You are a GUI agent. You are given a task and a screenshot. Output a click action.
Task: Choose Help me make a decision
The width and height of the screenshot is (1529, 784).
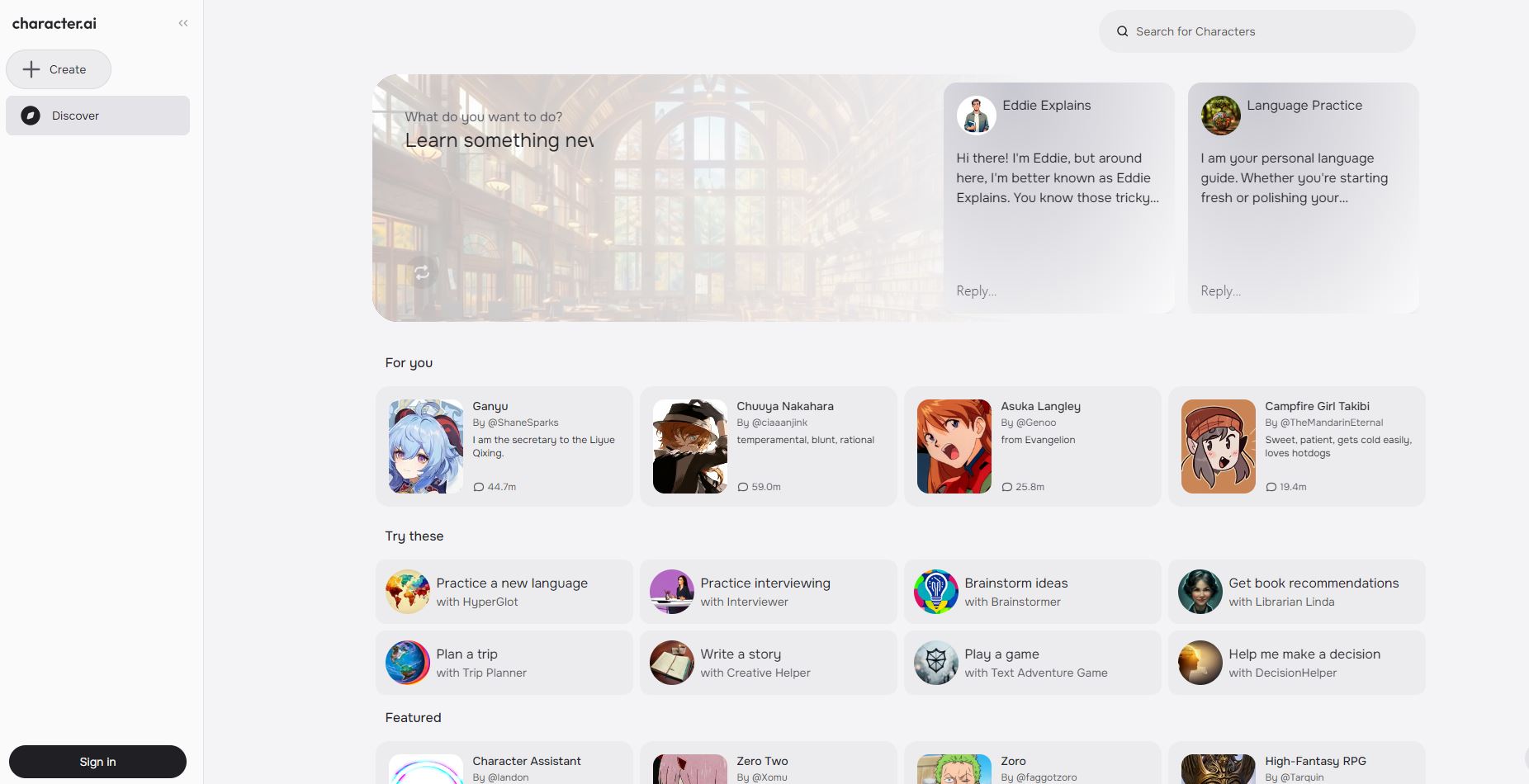(1304, 654)
